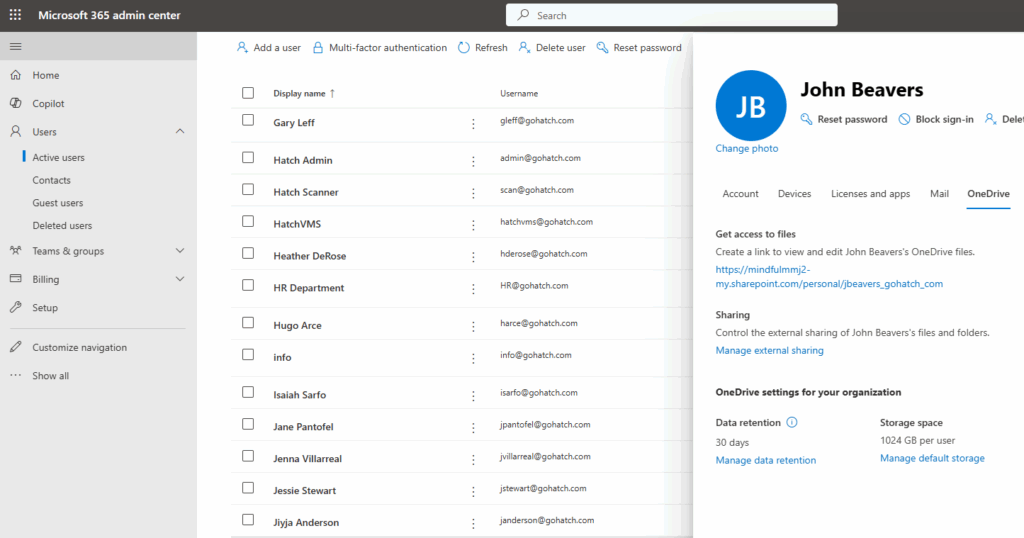1024x538 pixels.
Task: Open more actions menu for Gary Leff
Action: click(473, 124)
